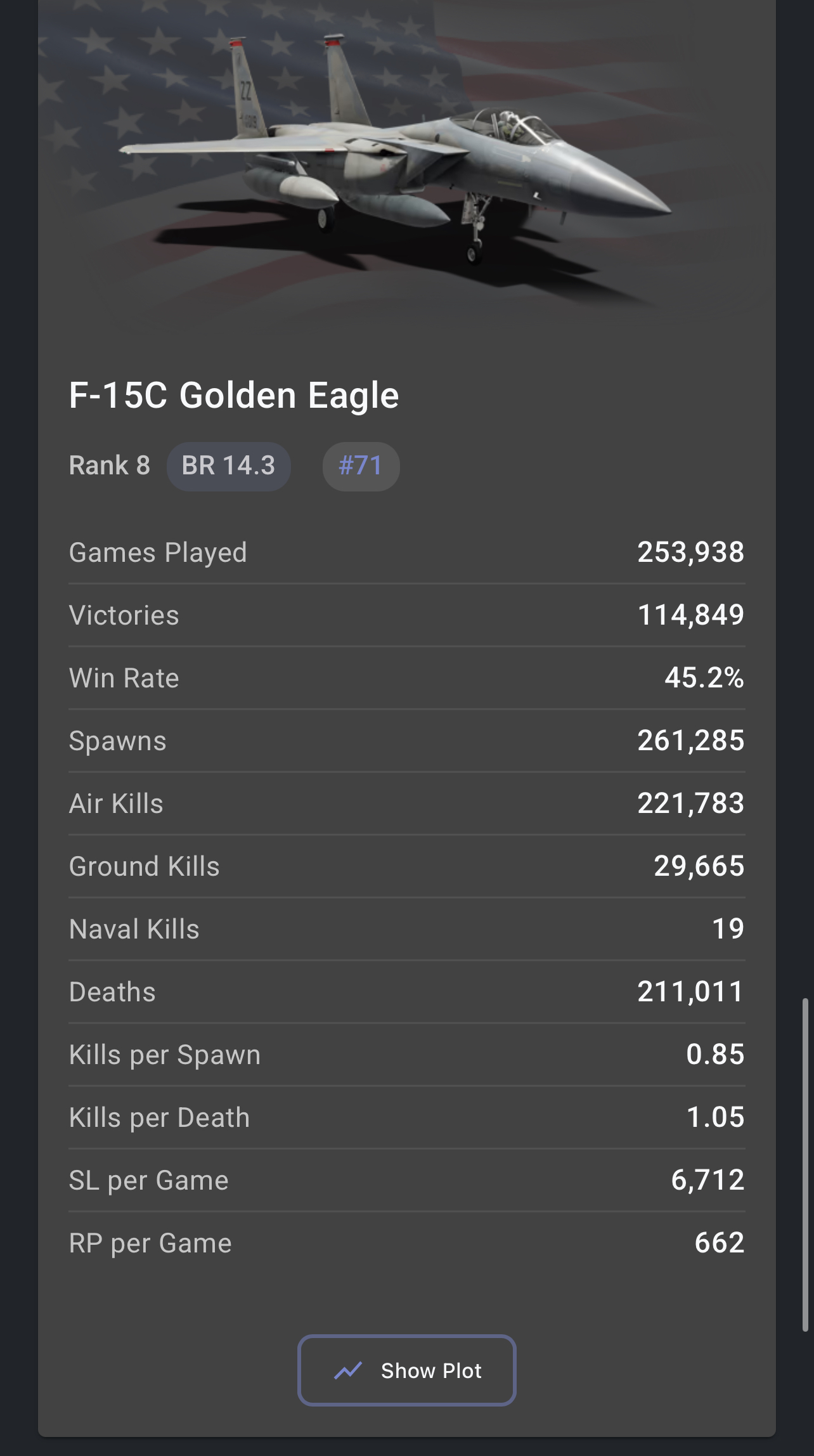Click the Kills per Spawn value 0.85

(x=715, y=1055)
